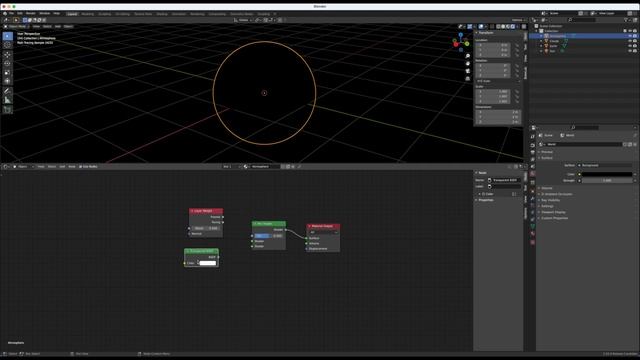Open the XYZ Euler rotation mode dropdown
Image resolution: width=640 pixels, height=360 pixels.
click(x=498, y=81)
